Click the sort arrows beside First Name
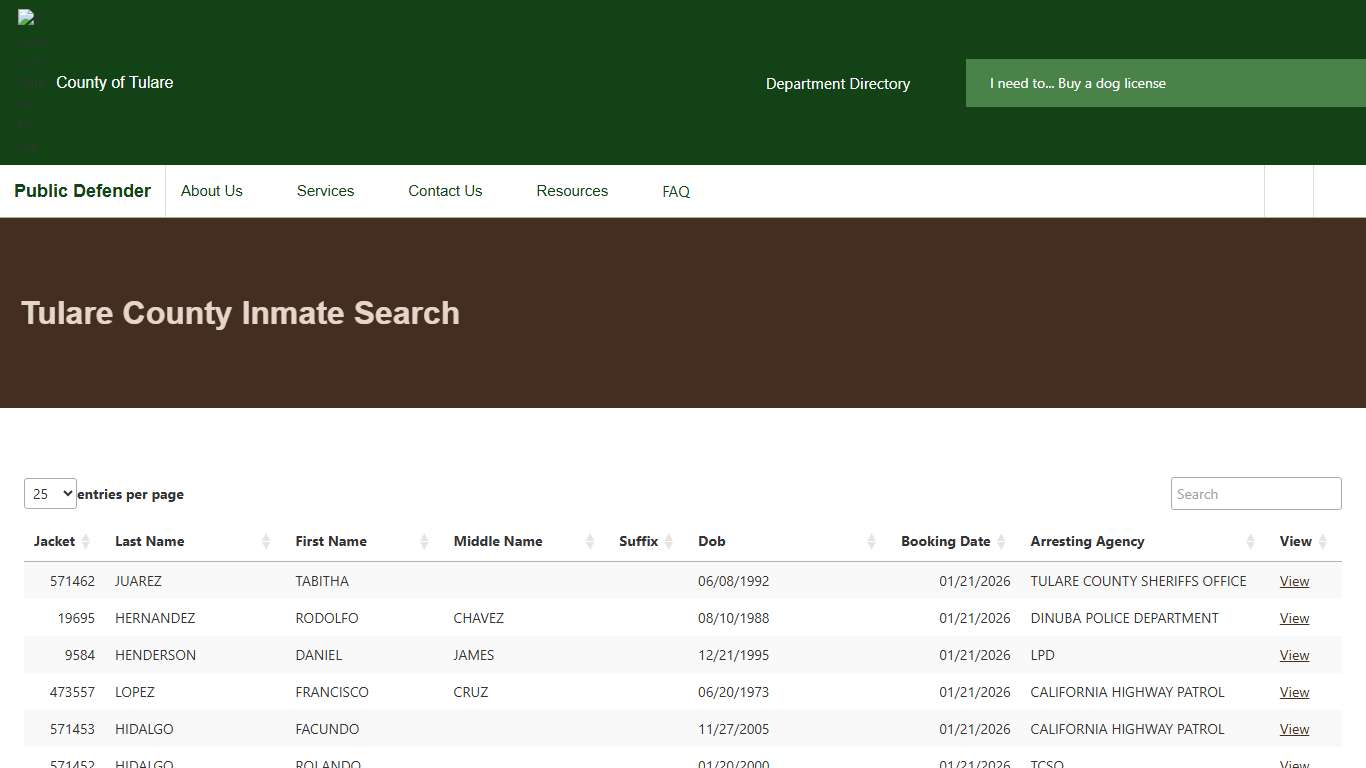This screenshot has width=1366, height=768. pyautogui.click(x=426, y=541)
